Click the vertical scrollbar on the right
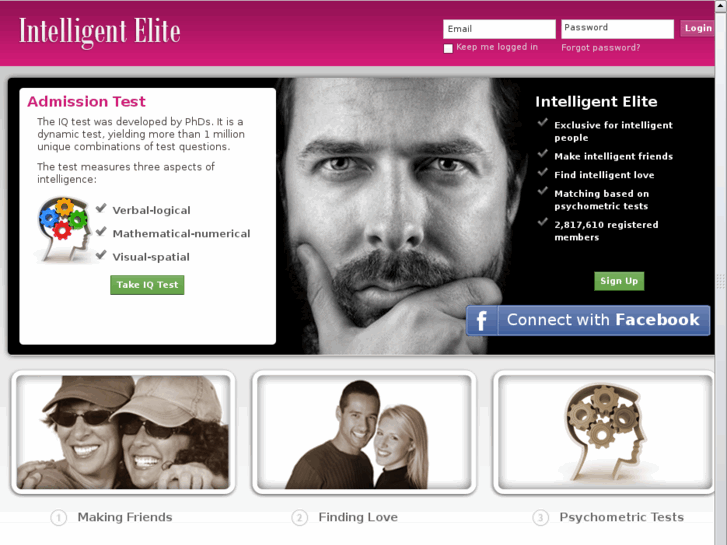The width and height of the screenshot is (727, 545). point(721,273)
